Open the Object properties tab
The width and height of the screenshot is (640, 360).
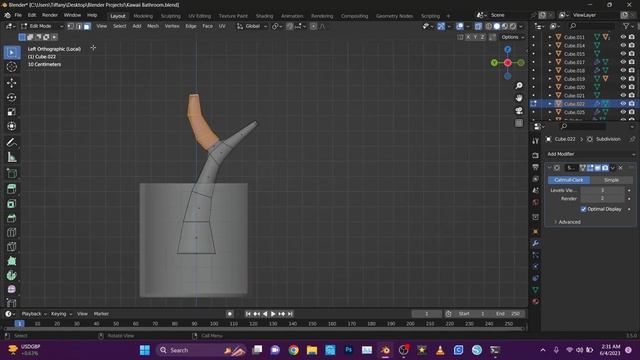(536, 231)
